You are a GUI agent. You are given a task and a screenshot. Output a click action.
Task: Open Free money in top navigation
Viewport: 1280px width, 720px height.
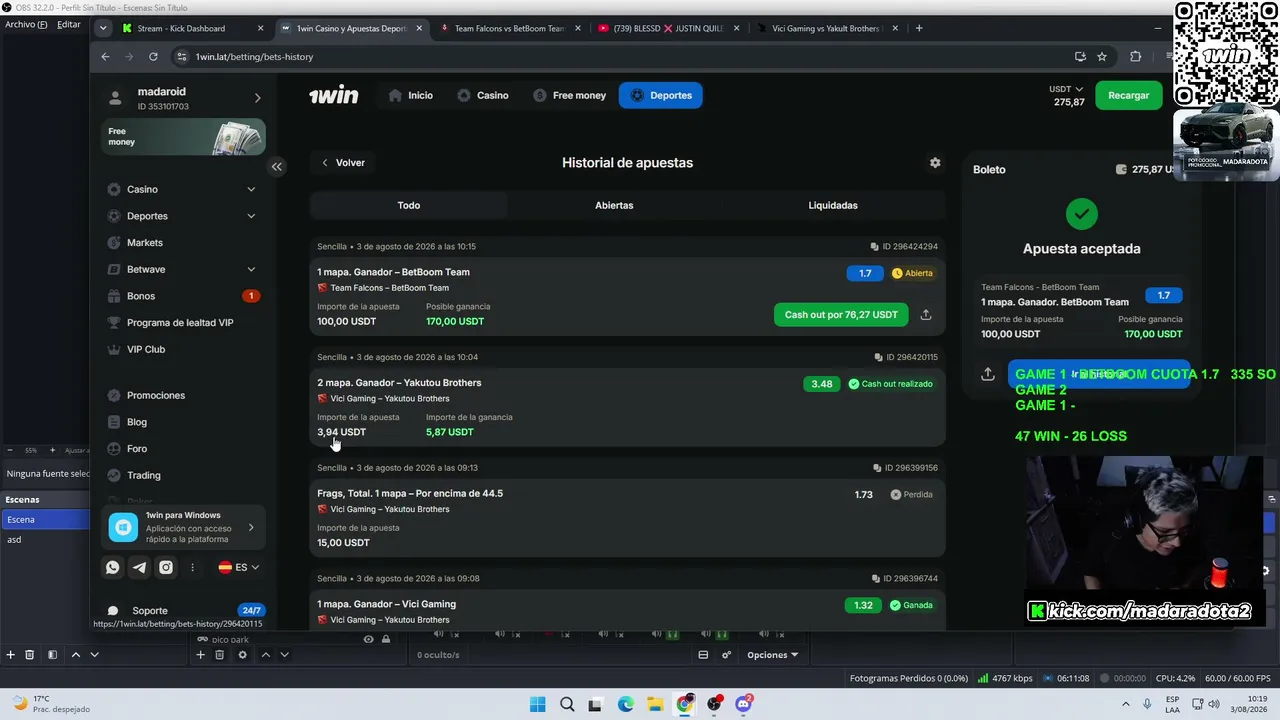coord(569,95)
